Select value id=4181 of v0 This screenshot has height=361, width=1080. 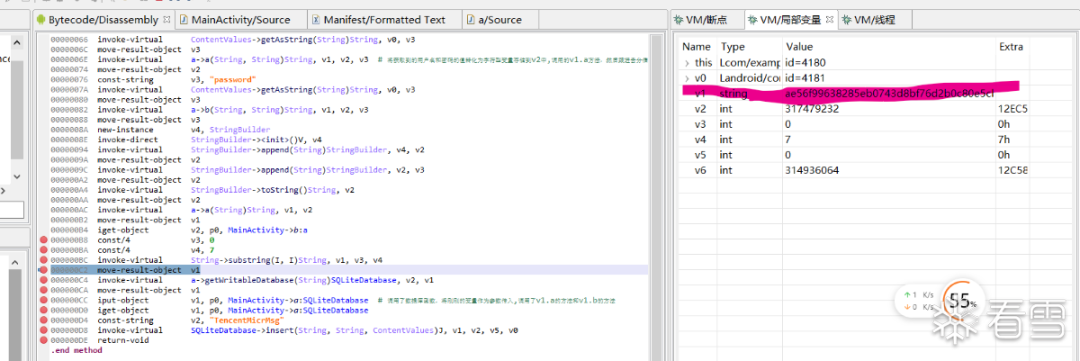[x=805, y=78]
